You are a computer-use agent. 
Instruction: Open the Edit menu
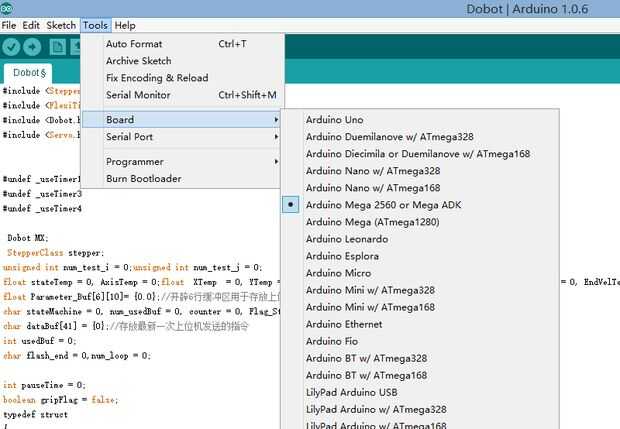click(x=31, y=25)
